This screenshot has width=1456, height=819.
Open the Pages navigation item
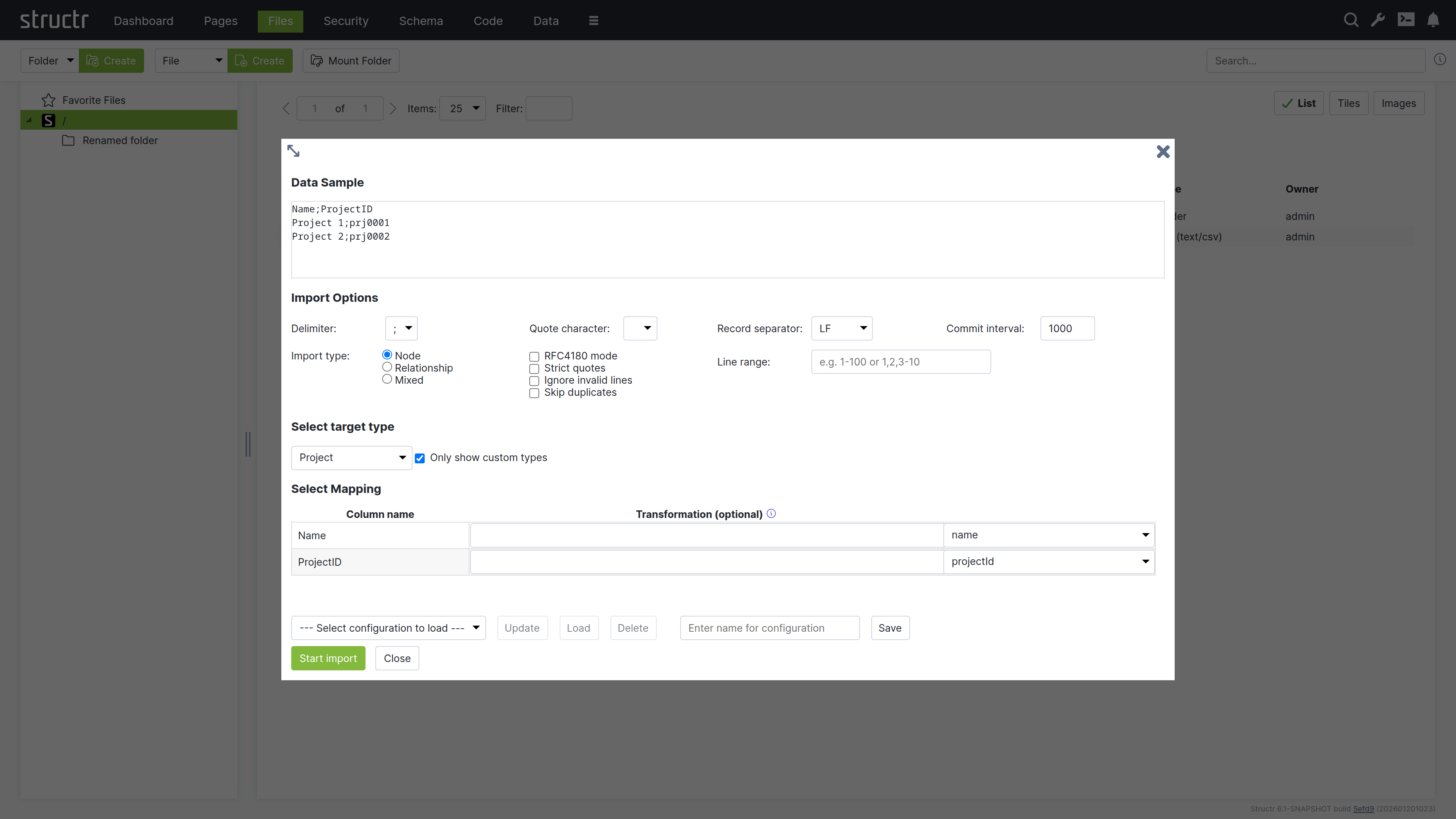[x=220, y=20]
